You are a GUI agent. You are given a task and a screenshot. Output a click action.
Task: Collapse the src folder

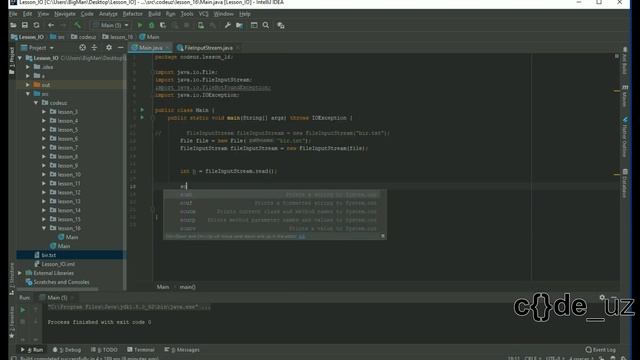[x=28, y=94]
